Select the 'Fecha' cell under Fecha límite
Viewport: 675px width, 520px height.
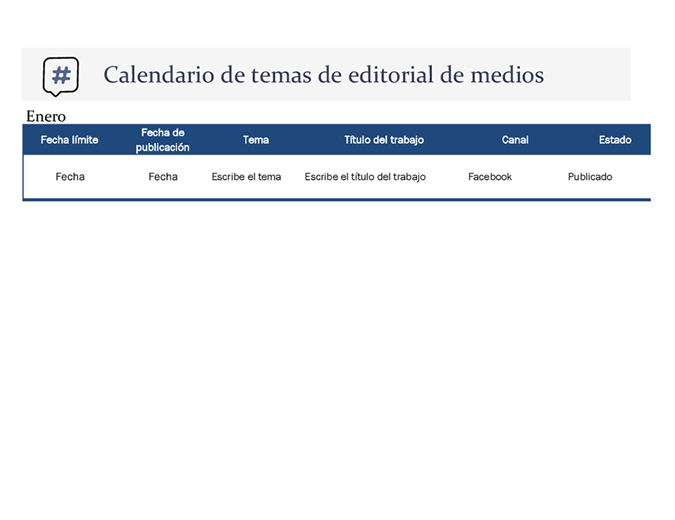[70, 177]
